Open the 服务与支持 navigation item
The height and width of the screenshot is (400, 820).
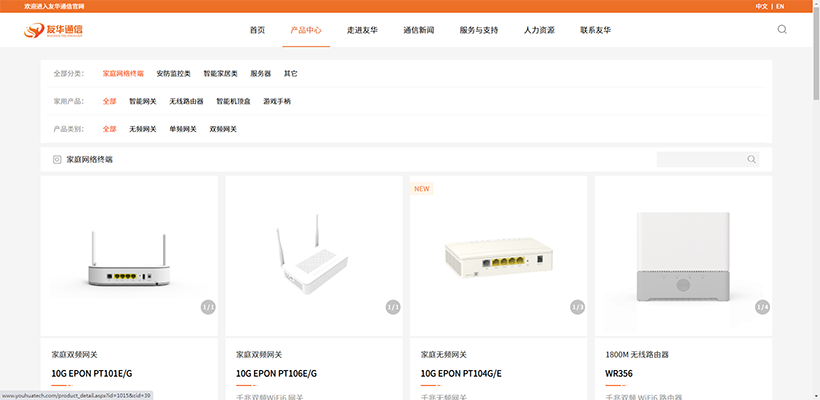[x=478, y=30]
